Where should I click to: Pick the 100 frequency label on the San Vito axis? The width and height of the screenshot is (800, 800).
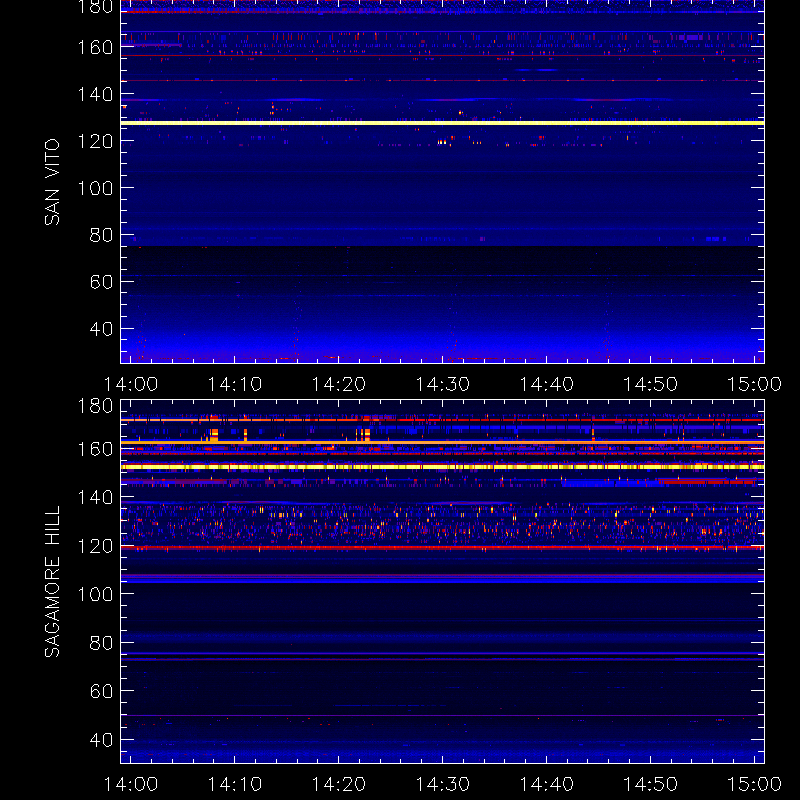pos(95,188)
